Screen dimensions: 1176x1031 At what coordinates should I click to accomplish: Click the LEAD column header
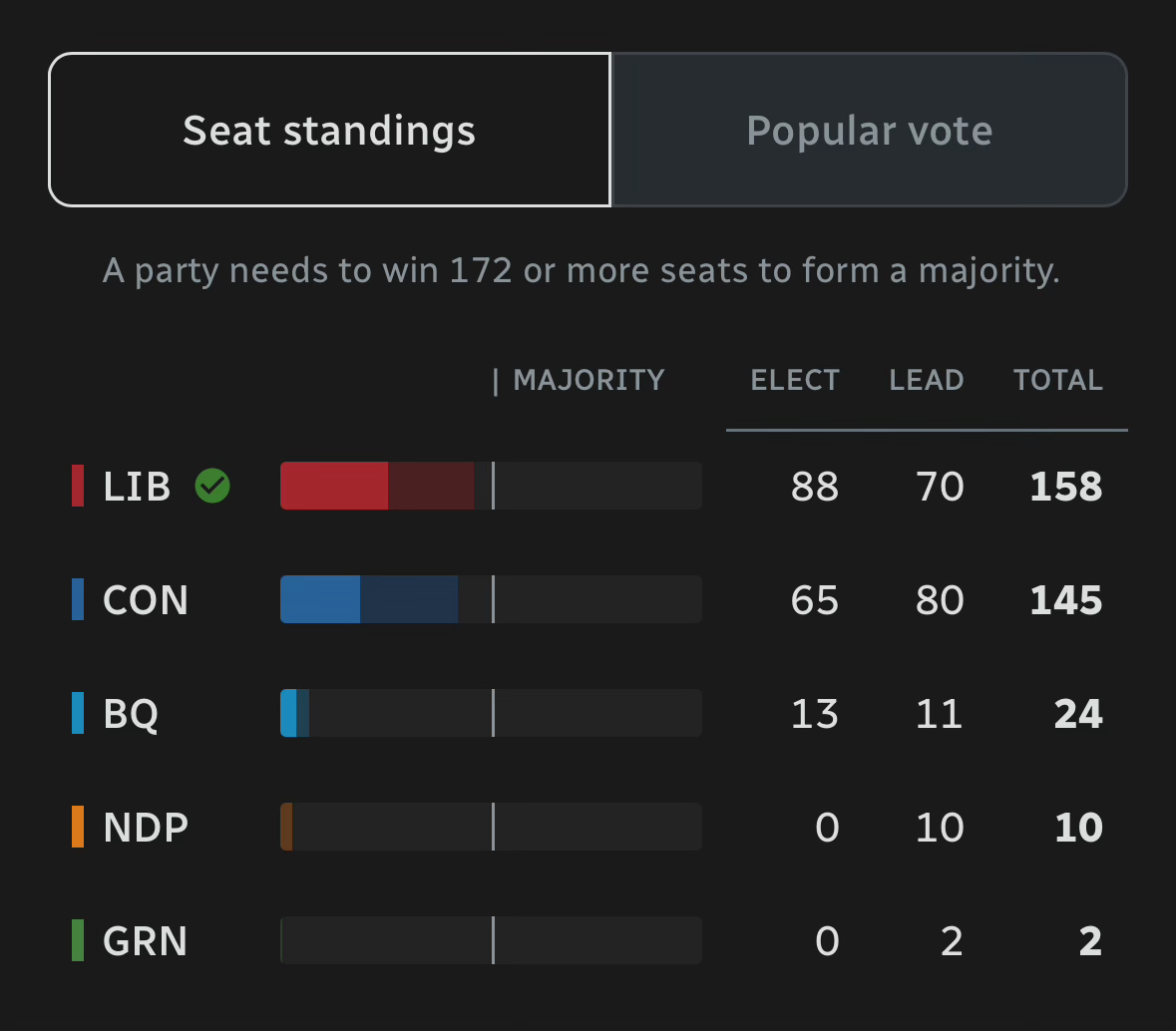[927, 380]
